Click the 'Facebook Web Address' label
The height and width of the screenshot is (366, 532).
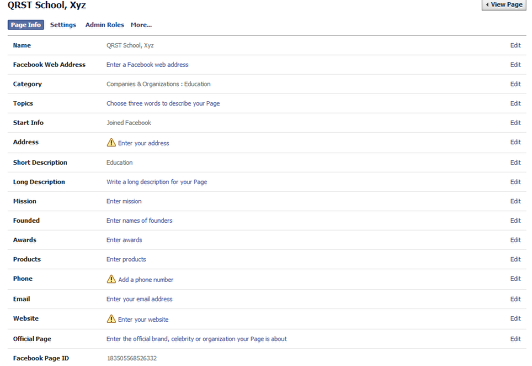point(49,64)
